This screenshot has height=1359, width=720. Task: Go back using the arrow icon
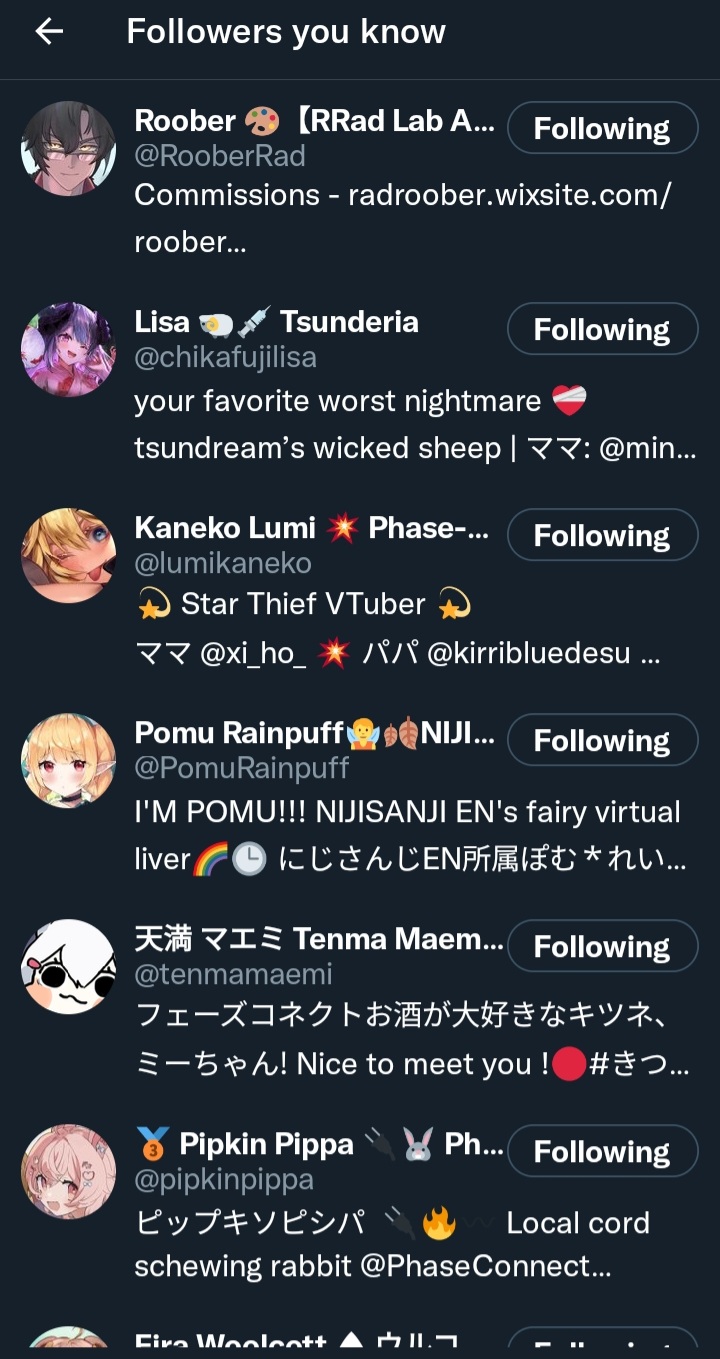pyautogui.click(x=48, y=32)
